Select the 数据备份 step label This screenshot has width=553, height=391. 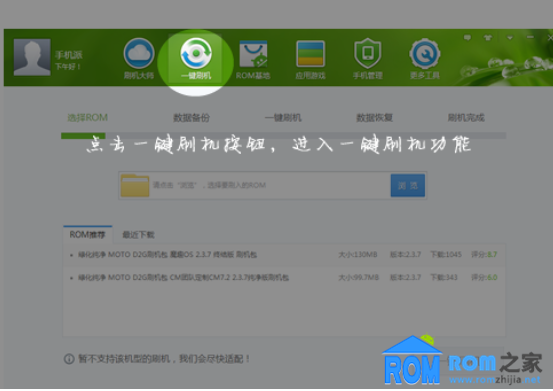point(192,117)
